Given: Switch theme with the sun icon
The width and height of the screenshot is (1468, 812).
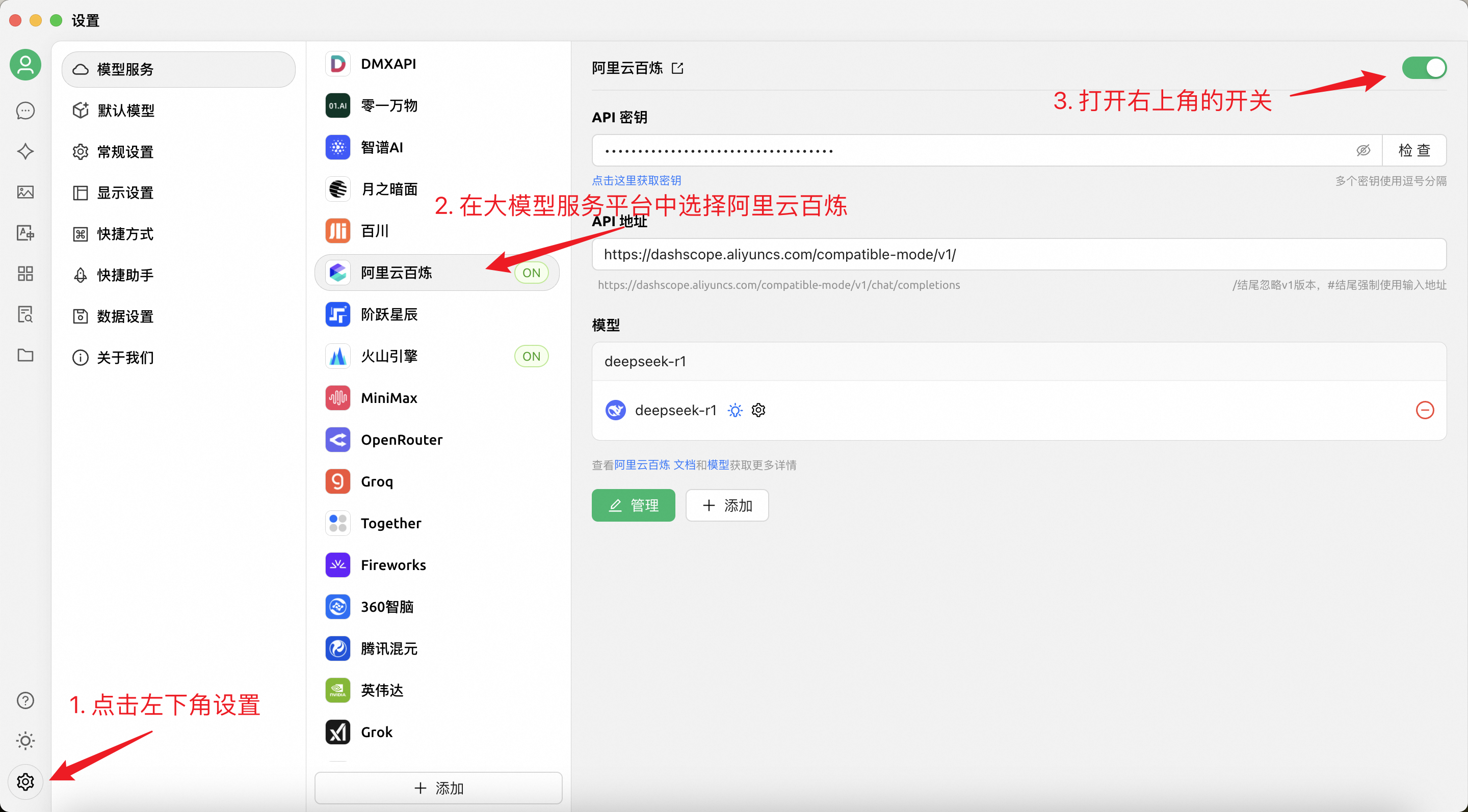Looking at the screenshot, I should point(25,741).
